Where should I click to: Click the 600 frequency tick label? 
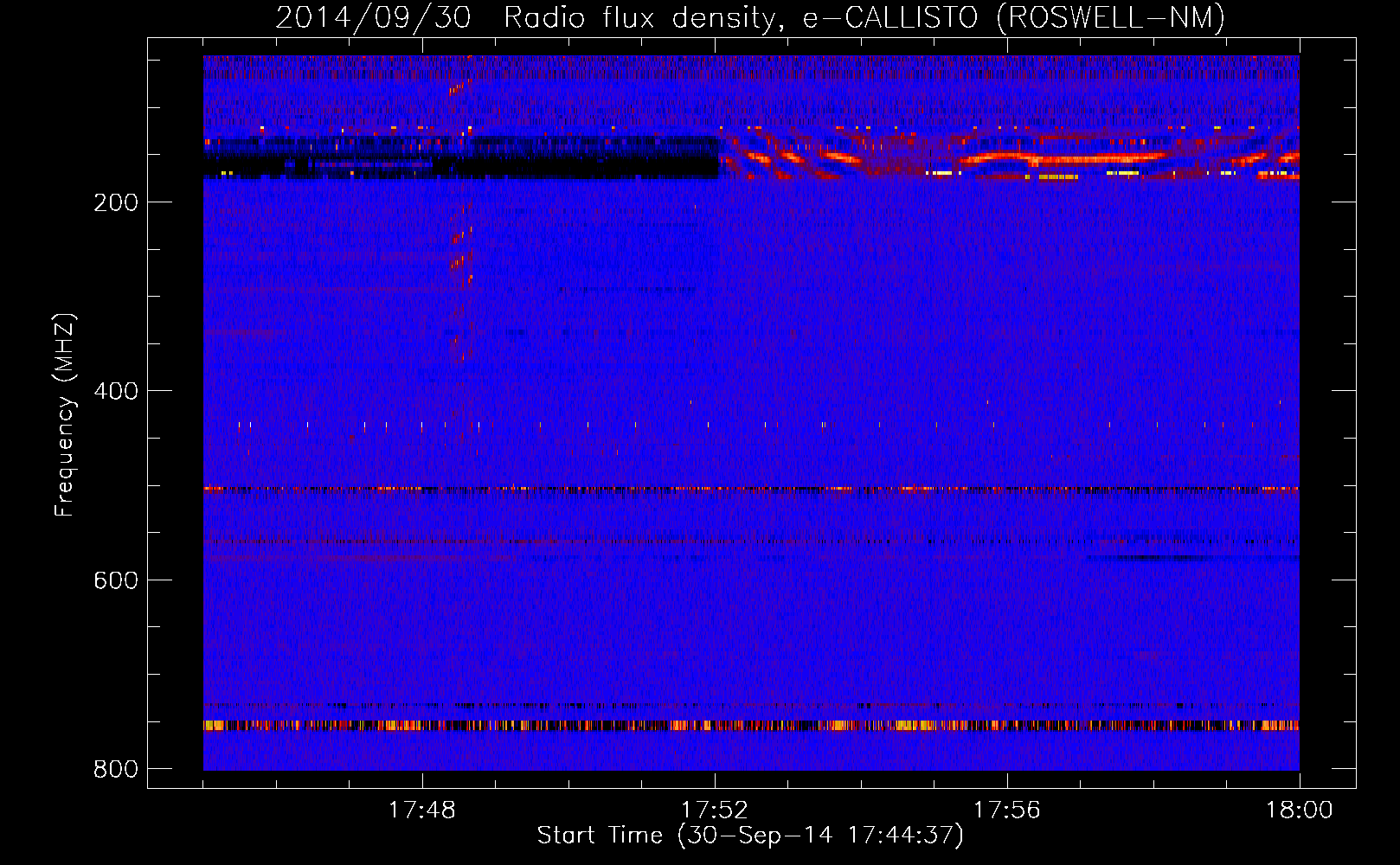[116, 580]
